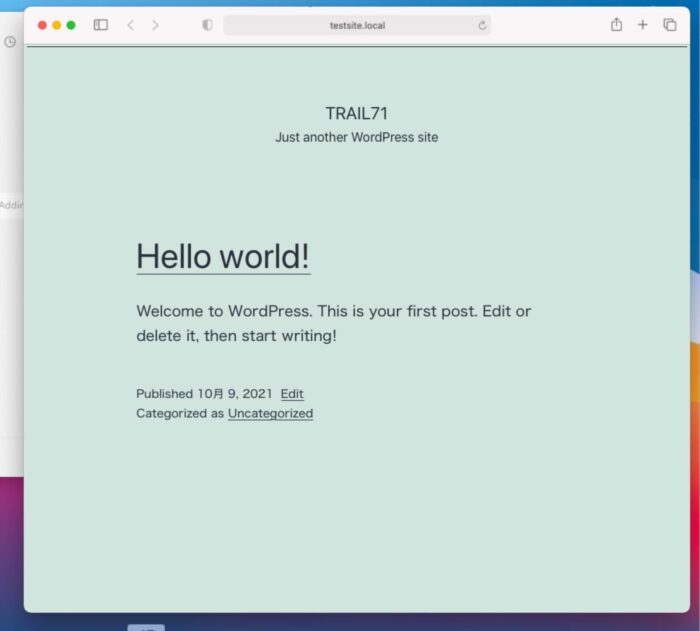This screenshot has height=631, width=700.
Task: Enter full screen with the green button
Action: coord(71,25)
